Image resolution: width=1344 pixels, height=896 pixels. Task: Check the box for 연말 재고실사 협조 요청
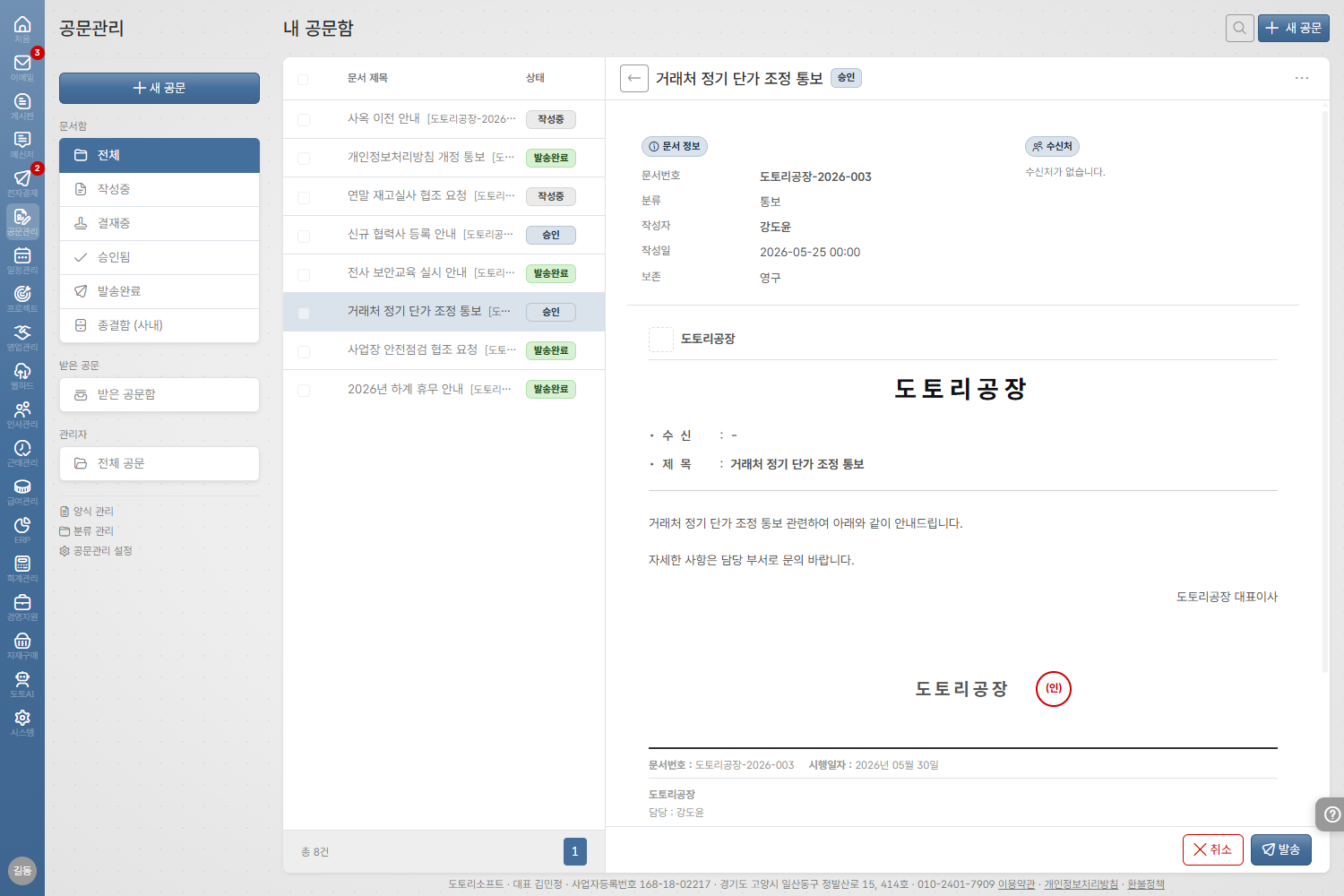pos(304,197)
